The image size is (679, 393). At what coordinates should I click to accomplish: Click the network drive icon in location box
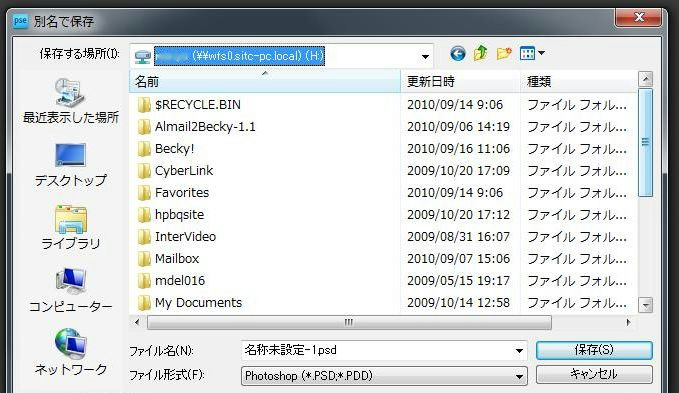click(x=142, y=56)
